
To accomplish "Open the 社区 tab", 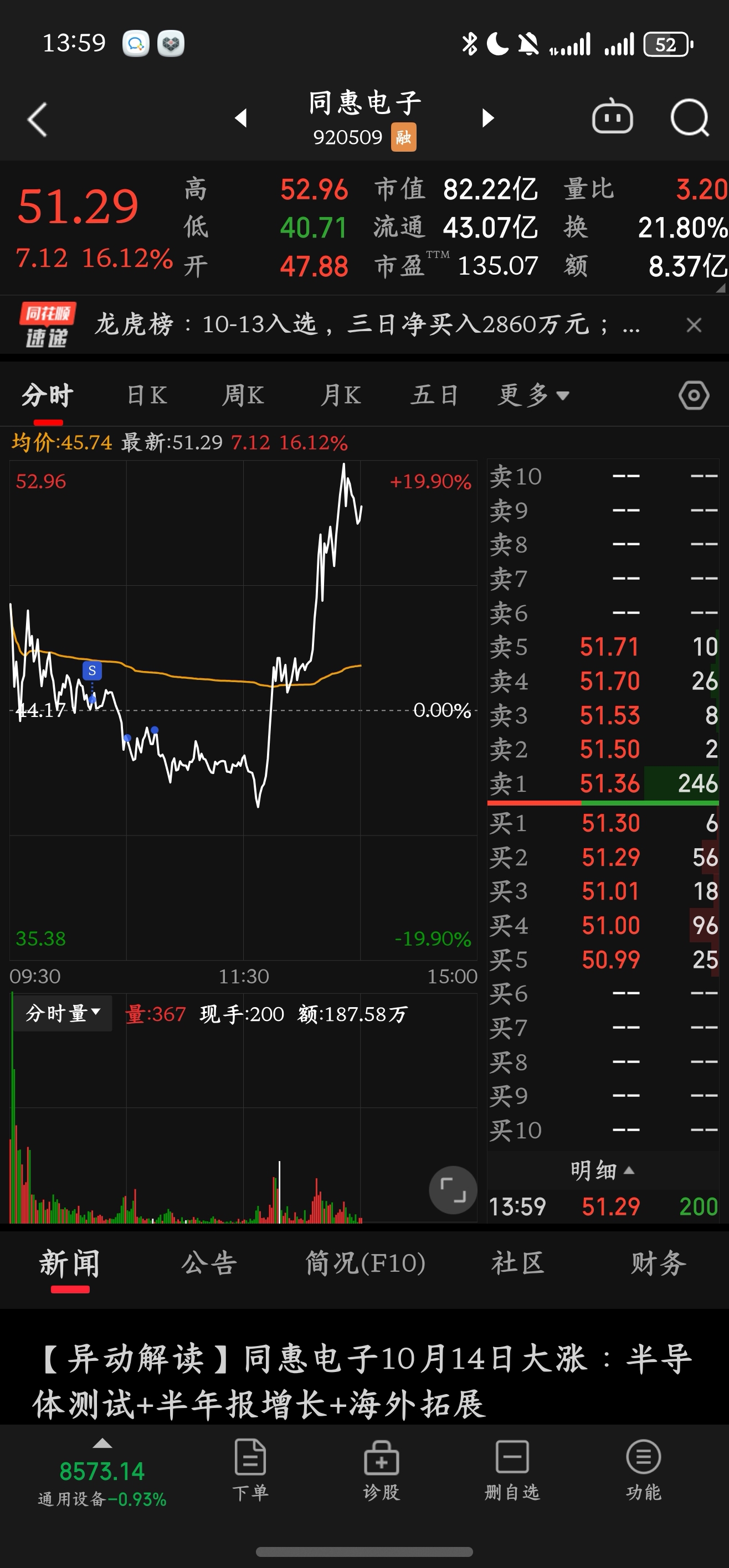I will 518,1263.
